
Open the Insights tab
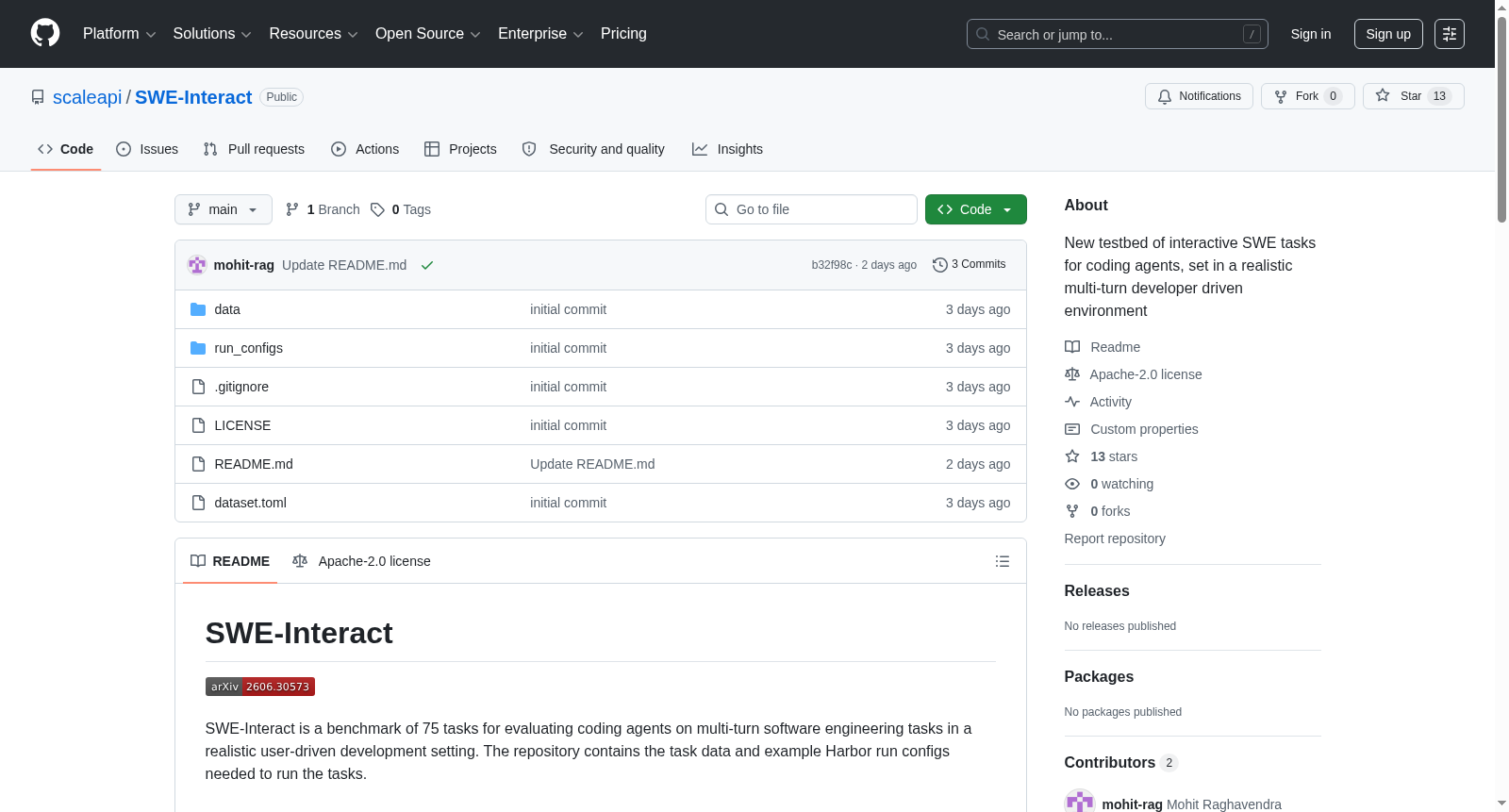pos(727,149)
